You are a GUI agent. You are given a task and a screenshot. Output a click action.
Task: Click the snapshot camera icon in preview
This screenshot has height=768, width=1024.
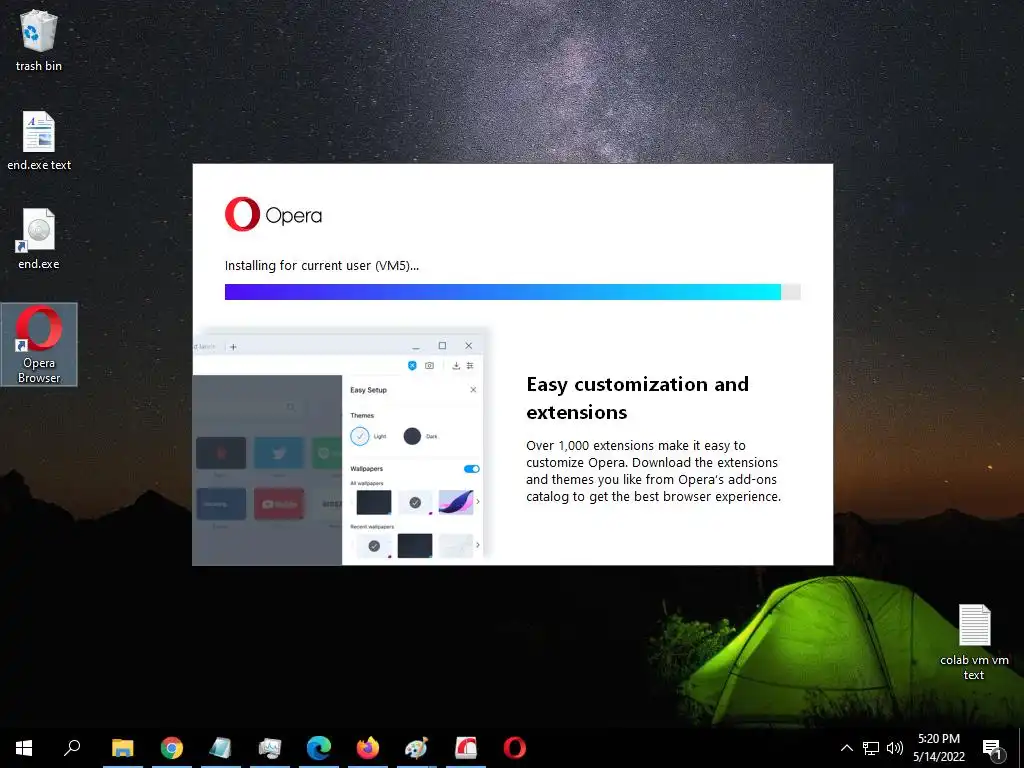click(429, 366)
